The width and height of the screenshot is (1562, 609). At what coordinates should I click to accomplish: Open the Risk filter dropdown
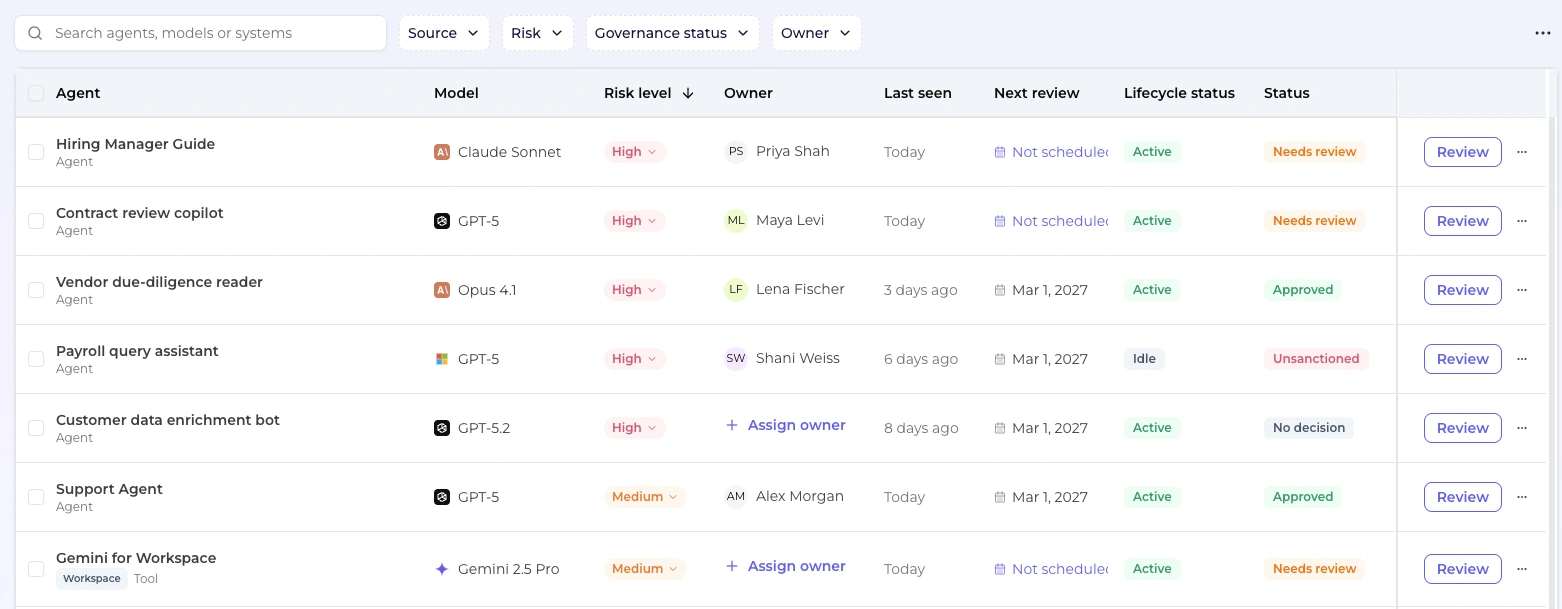tap(538, 33)
